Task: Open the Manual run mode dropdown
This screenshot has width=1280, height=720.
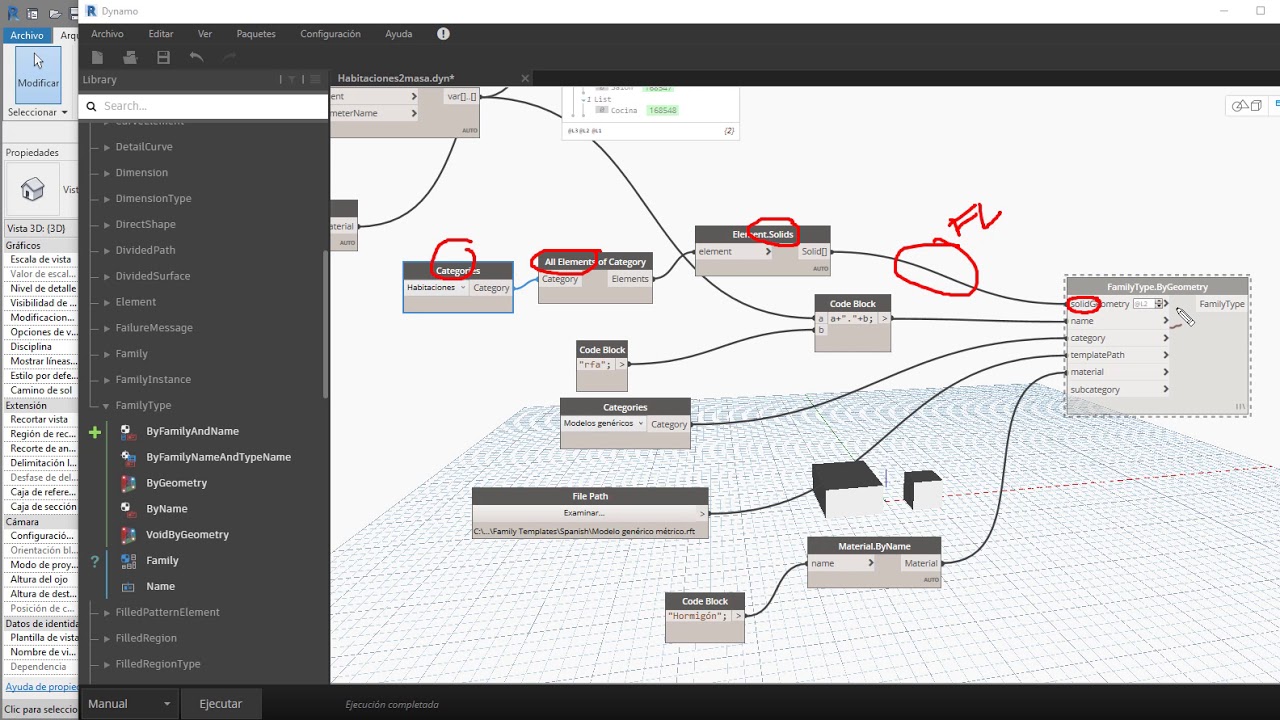Action: (x=130, y=704)
